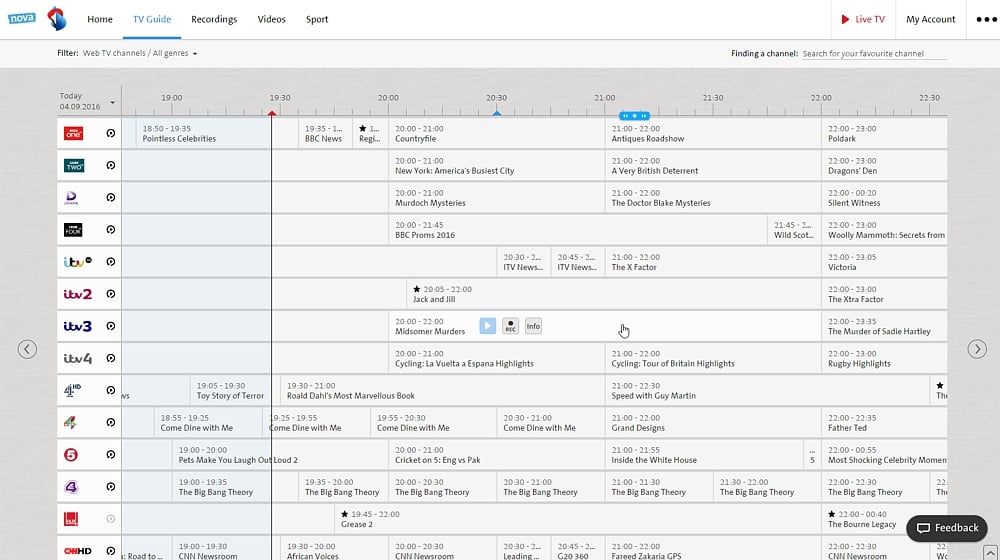Open Speed with Guy Martin on Channel 4 HD

[x=767, y=390]
